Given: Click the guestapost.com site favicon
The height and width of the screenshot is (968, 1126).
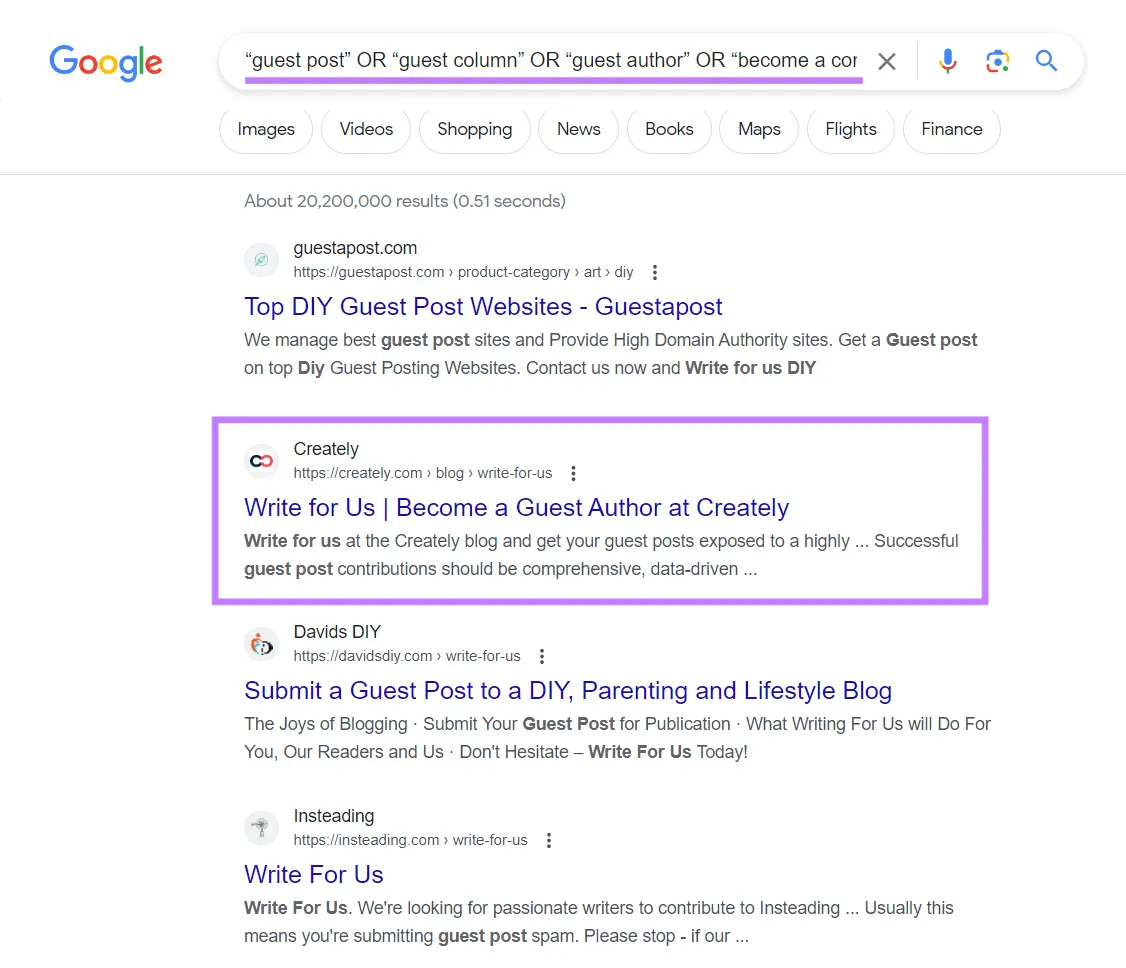Looking at the screenshot, I should coord(261,259).
